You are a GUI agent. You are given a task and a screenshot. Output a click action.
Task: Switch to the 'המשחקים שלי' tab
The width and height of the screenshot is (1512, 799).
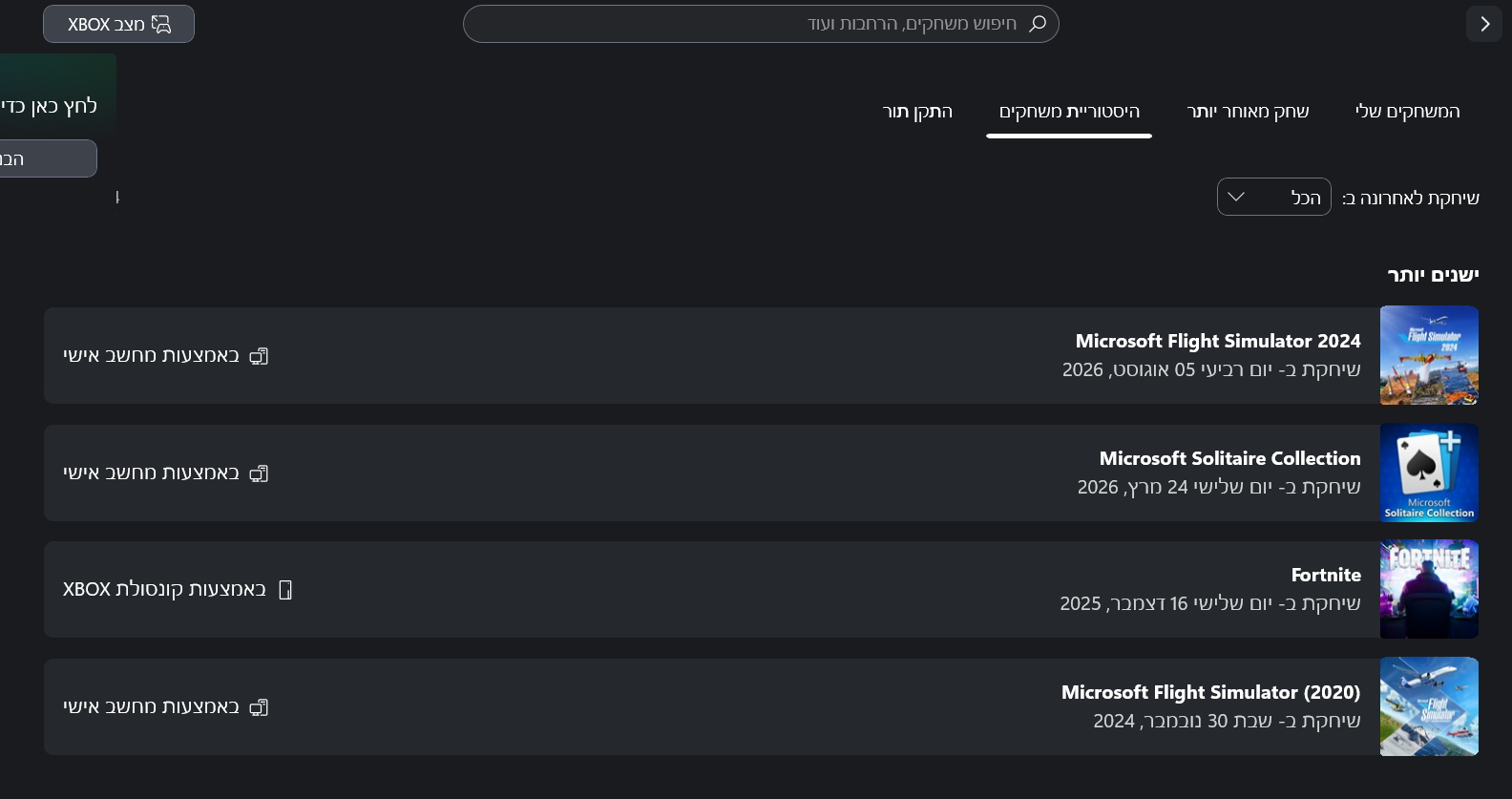click(1408, 112)
